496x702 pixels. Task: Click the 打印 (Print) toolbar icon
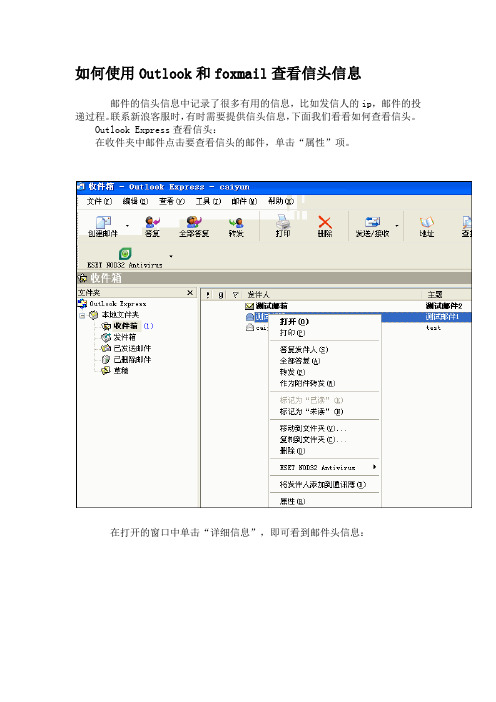(x=283, y=226)
